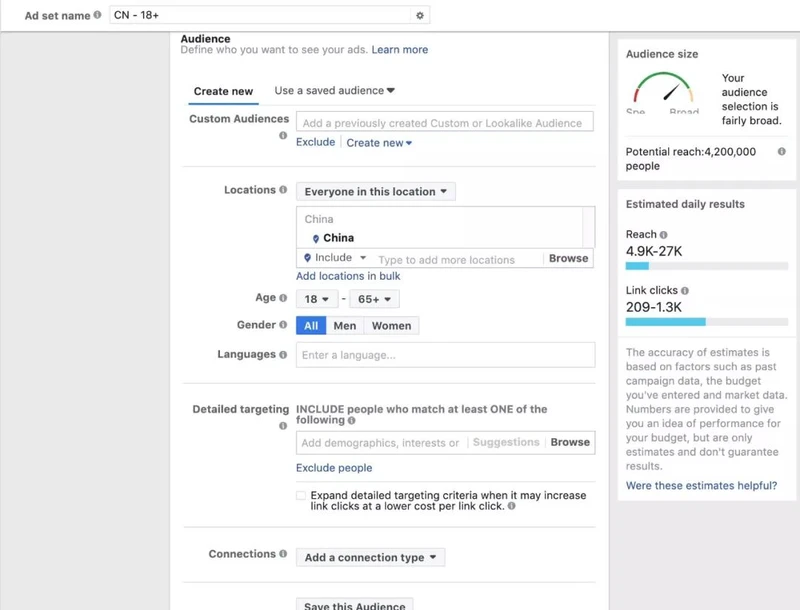Click info icon next to Reach estimate
Image resolution: width=800 pixels, height=610 pixels.
(663, 235)
